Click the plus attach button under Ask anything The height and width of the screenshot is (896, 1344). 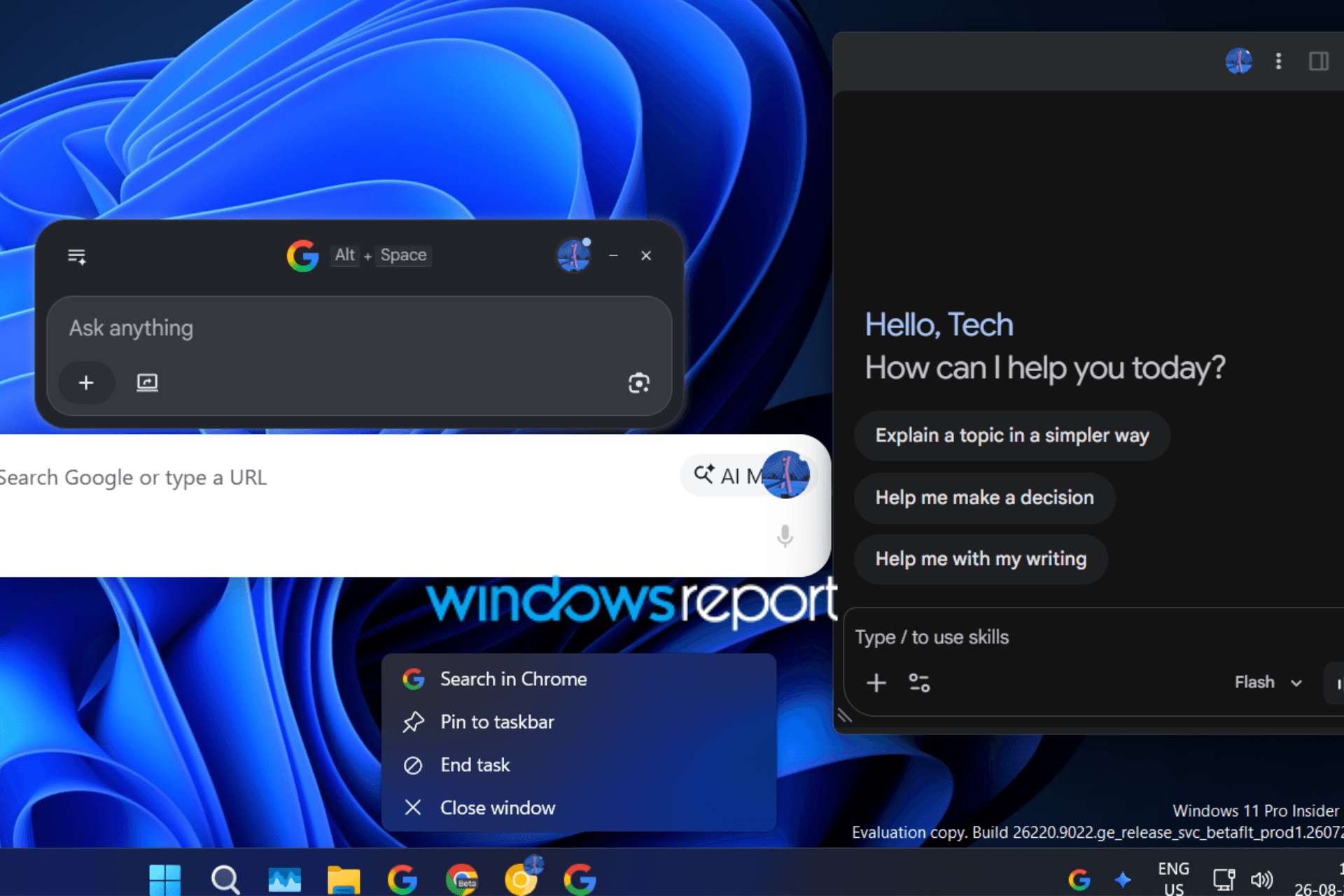click(x=86, y=383)
